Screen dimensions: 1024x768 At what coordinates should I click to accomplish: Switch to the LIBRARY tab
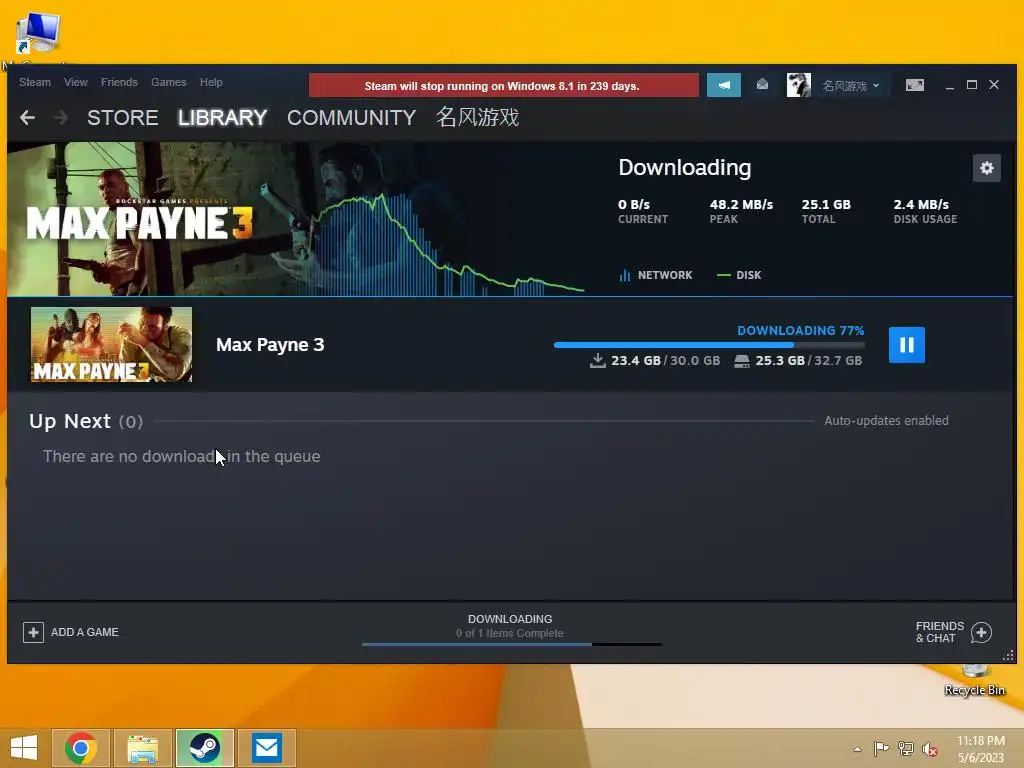223,118
